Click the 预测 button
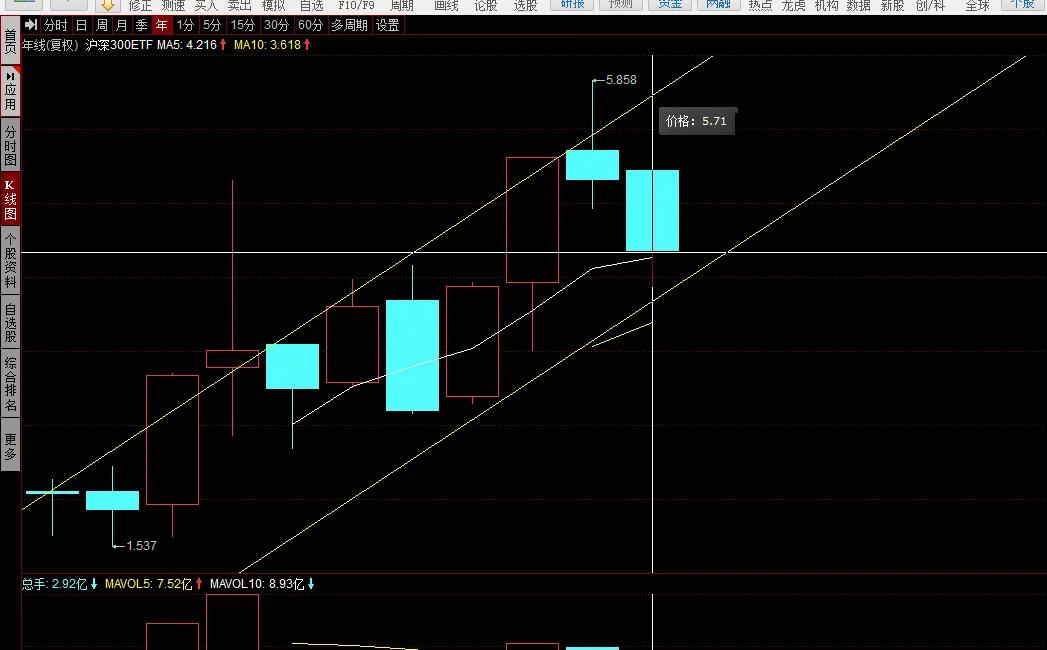 (x=620, y=5)
